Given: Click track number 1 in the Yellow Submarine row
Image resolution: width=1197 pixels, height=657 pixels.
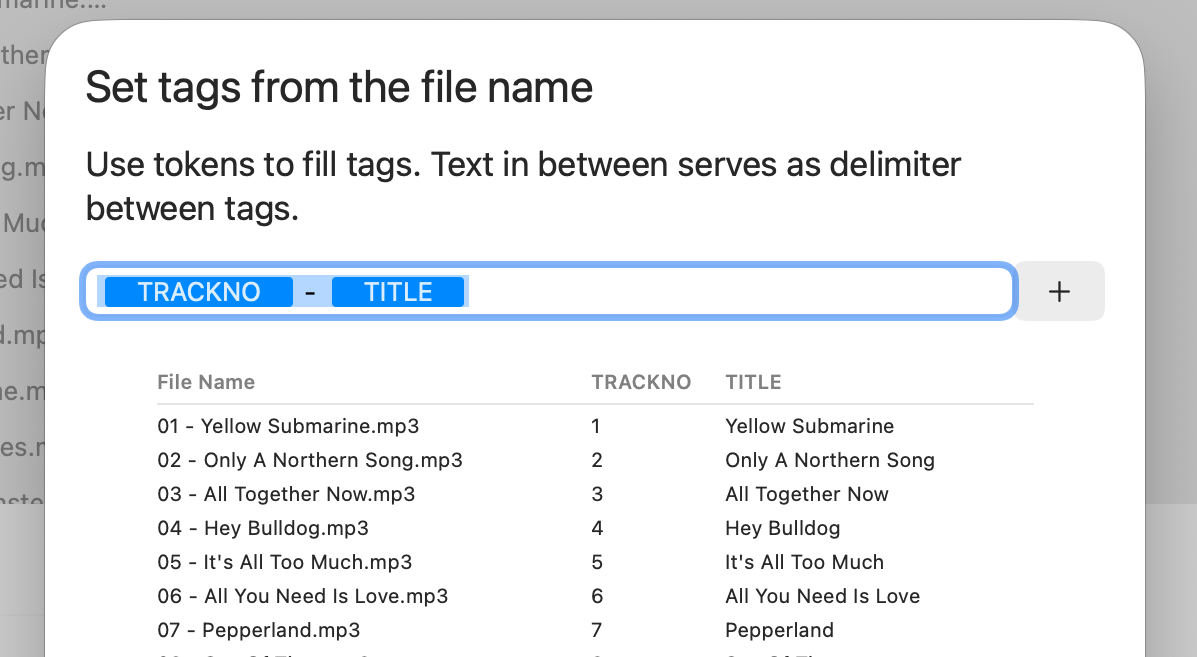Looking at the screenshot, I should coord(595,426).
